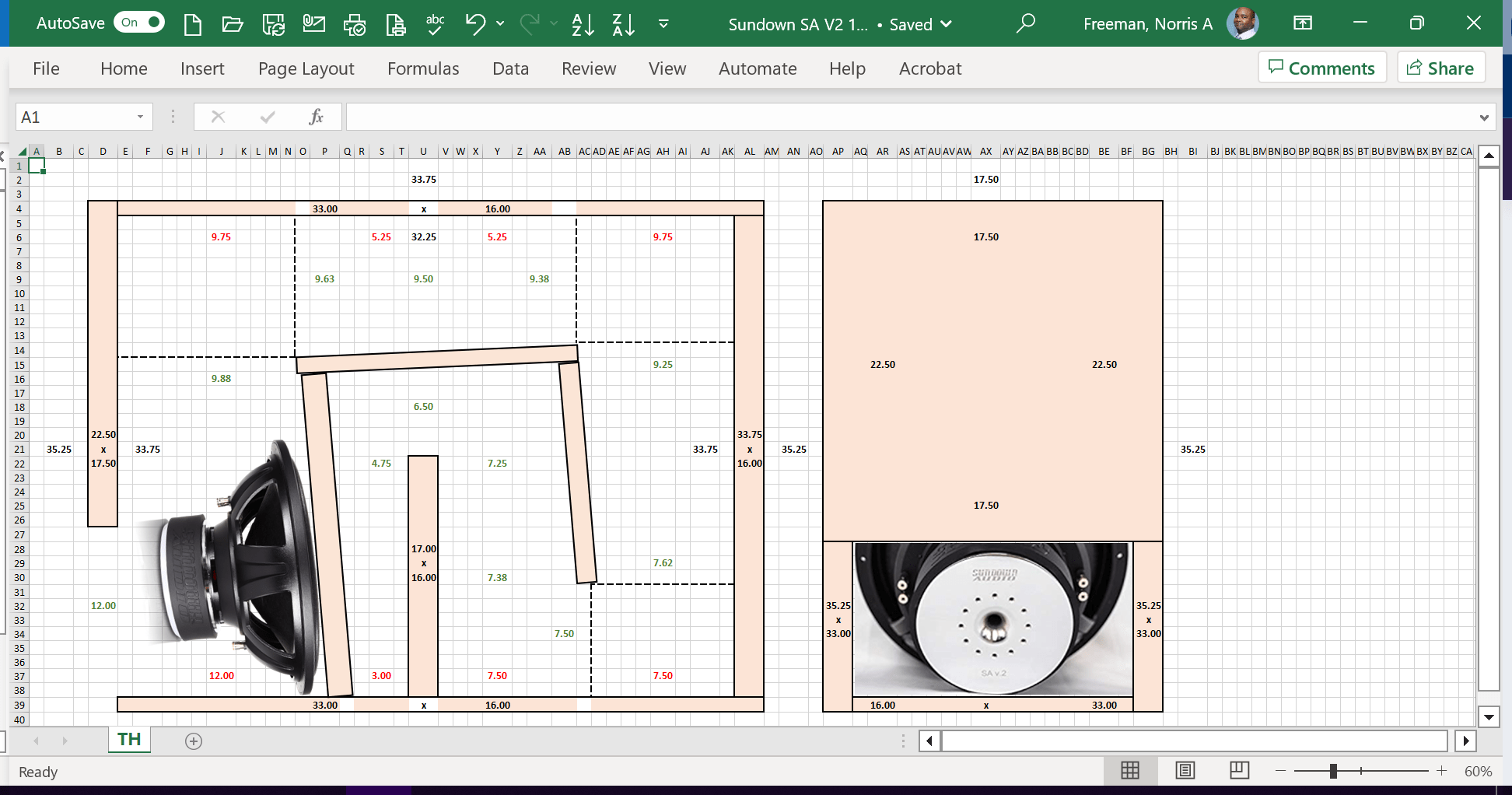Screen dimensions: 1512x795
Task: Click the next sheet arrow
Action: click(65, 741)
